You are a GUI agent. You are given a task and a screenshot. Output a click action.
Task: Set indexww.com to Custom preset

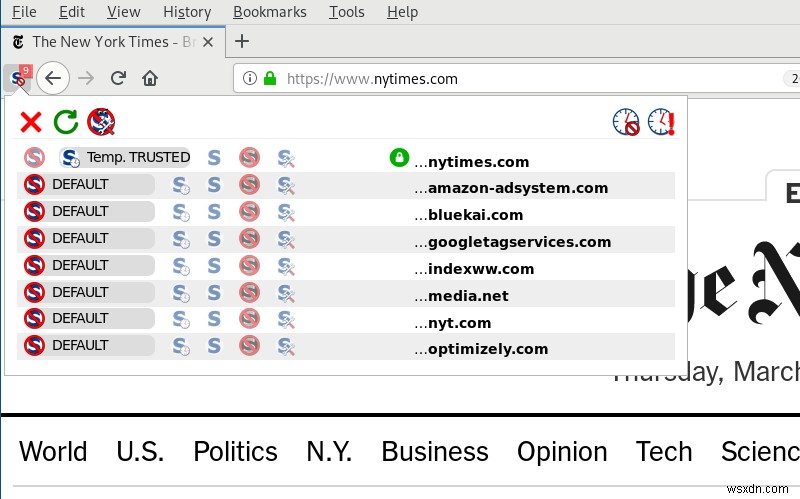[286, 266]
